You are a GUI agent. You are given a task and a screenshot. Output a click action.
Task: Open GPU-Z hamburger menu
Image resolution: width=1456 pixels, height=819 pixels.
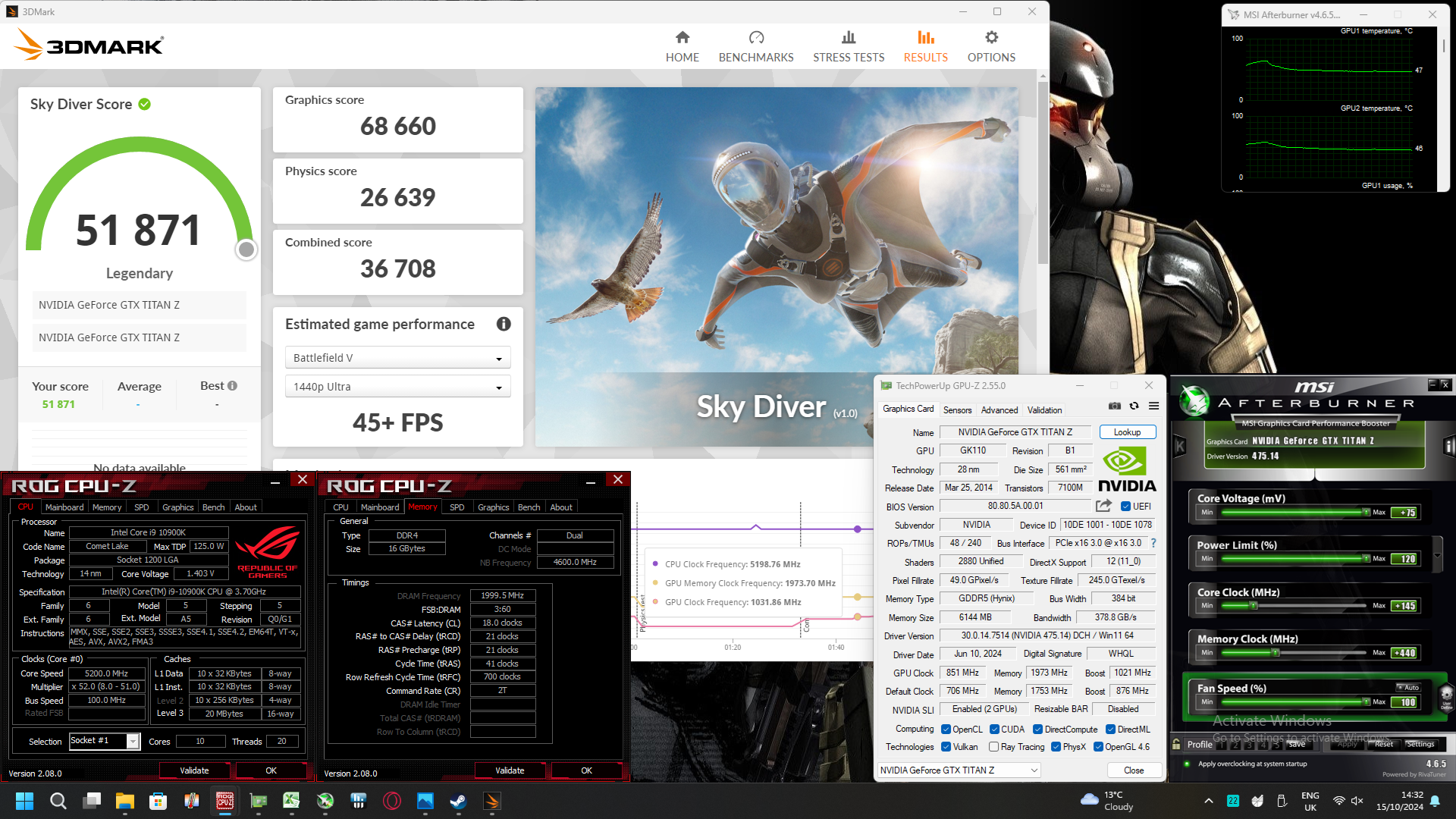click(1153, 406)
